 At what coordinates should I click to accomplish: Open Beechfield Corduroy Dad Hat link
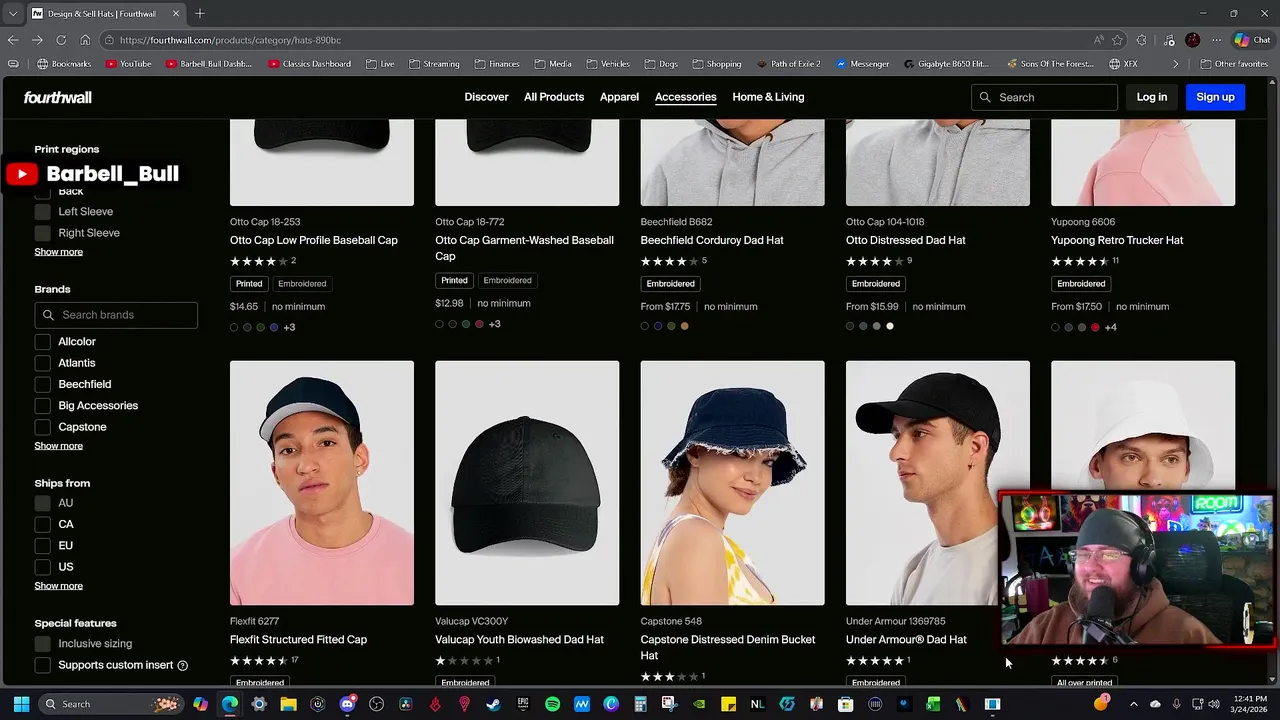pos(712,240)
